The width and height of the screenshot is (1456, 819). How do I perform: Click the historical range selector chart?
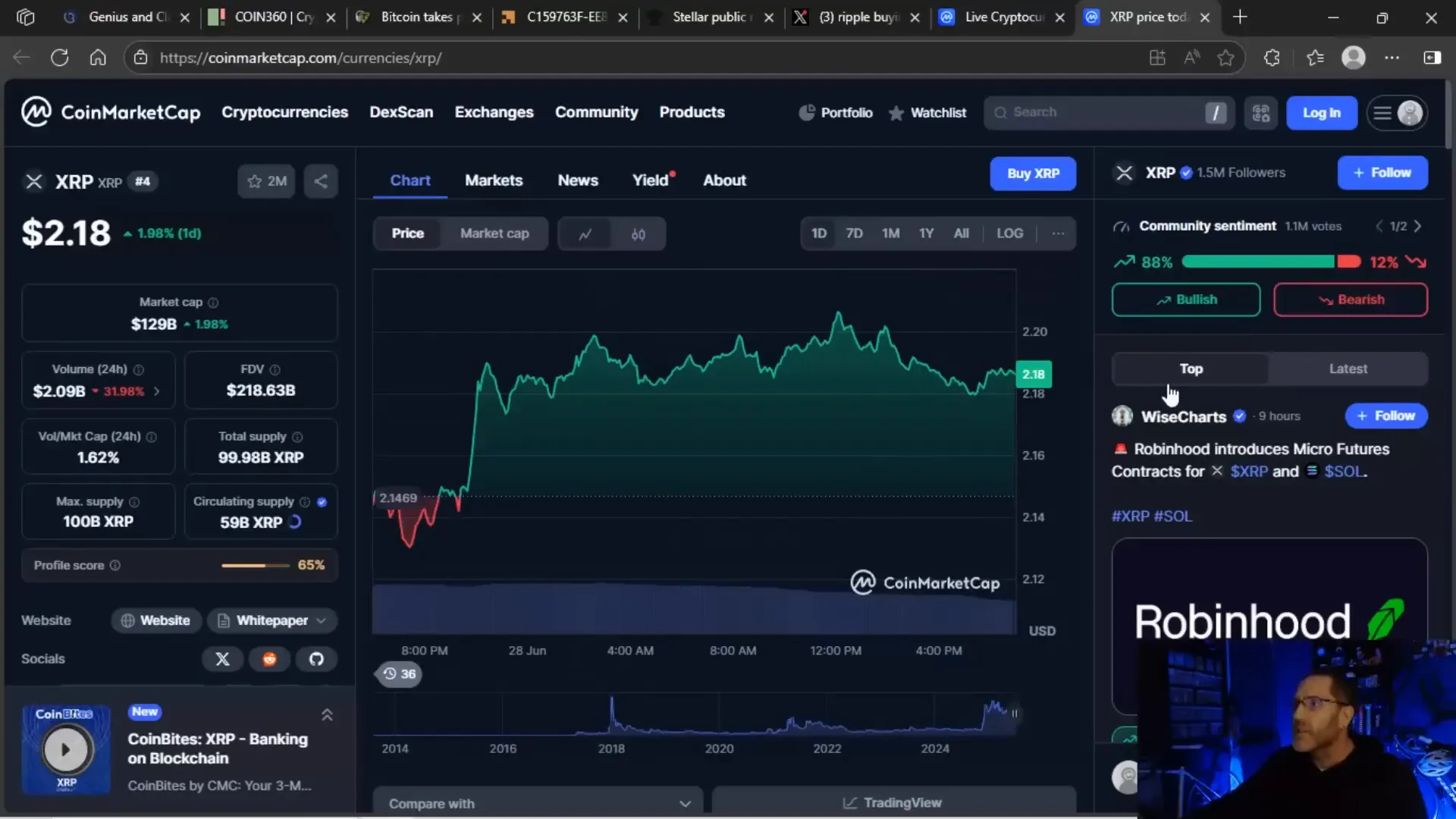[695, 715]
